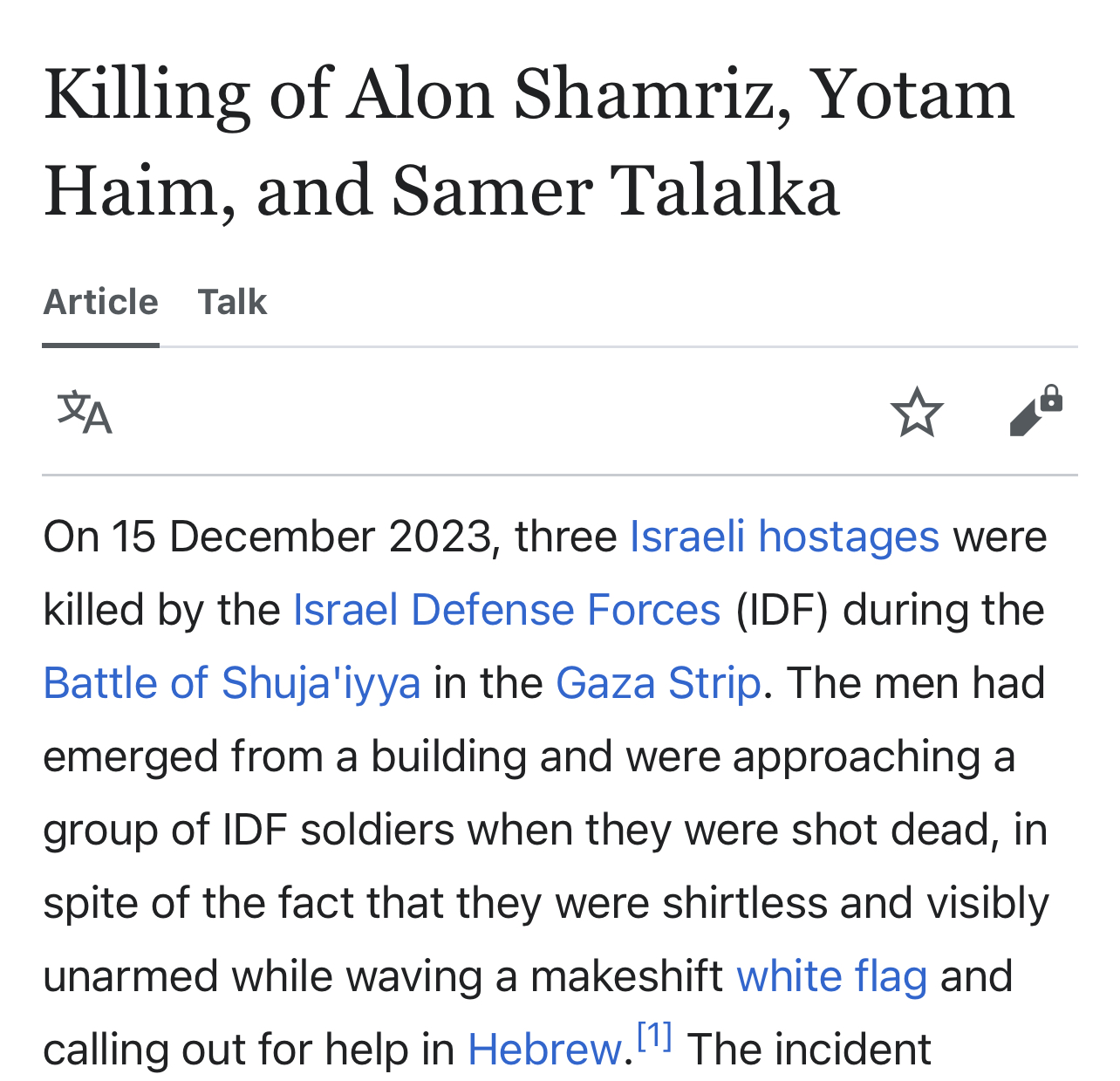Jump to citation reference [1]
This screenshot has height=1081, width=1120.
tap(654, 1037)
